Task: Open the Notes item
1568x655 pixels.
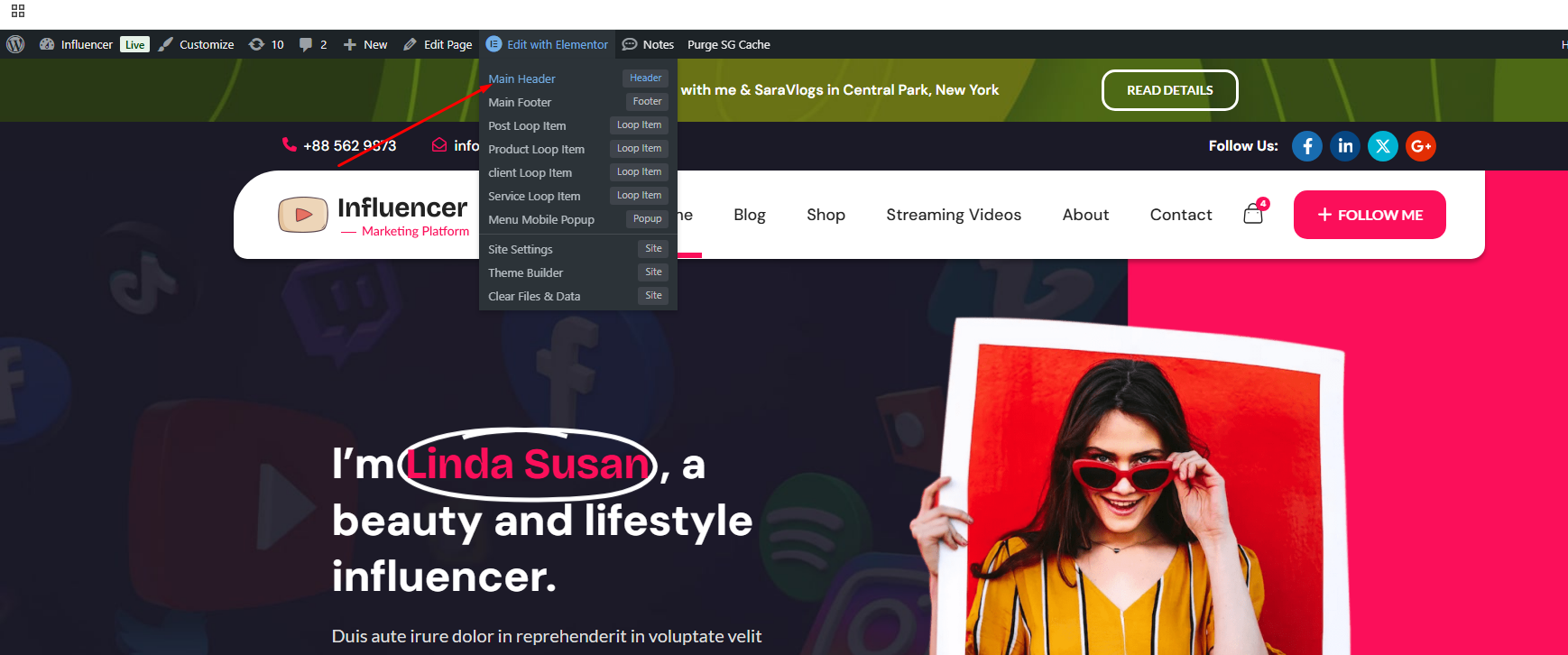Action: [x=659, y=44]
